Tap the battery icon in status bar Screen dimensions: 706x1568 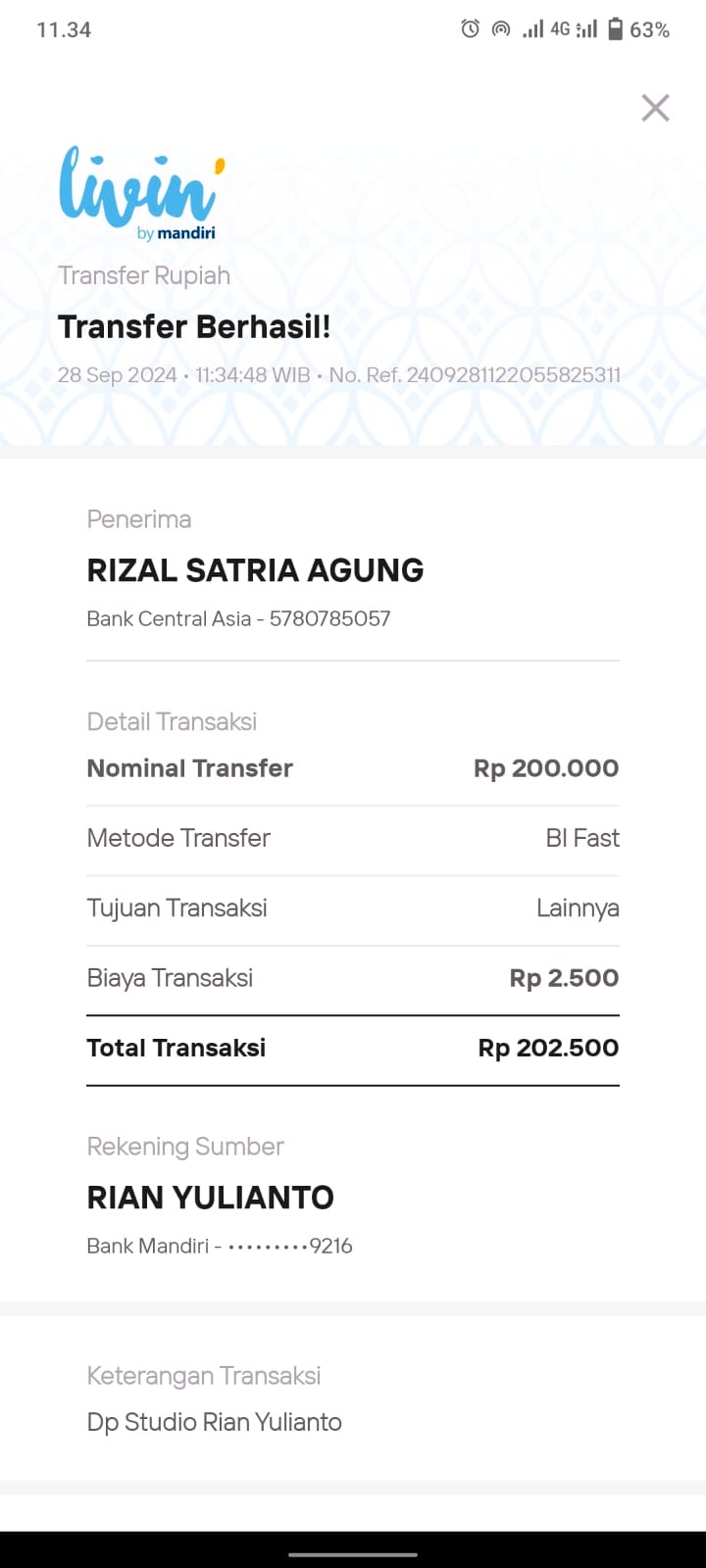[x=616, y=29]
